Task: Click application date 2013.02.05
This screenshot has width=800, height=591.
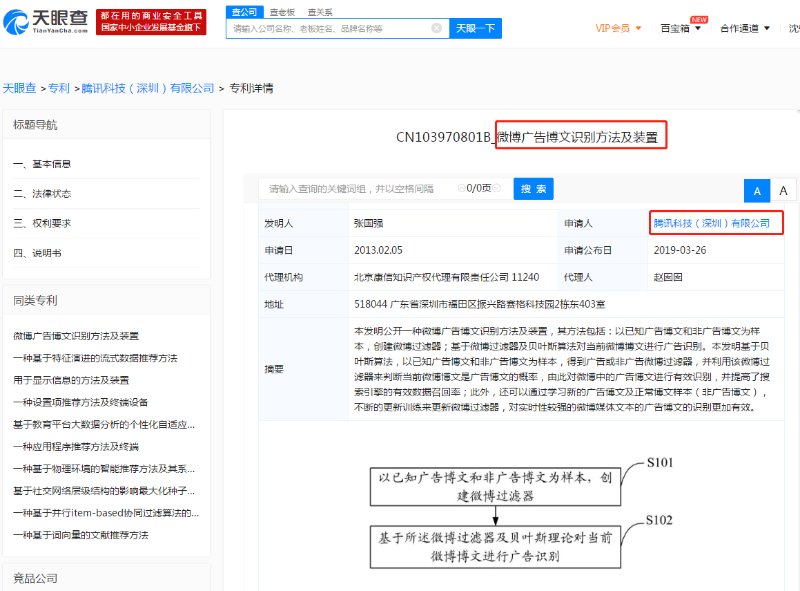Action: pyautogui.click(x=378, y=250)
